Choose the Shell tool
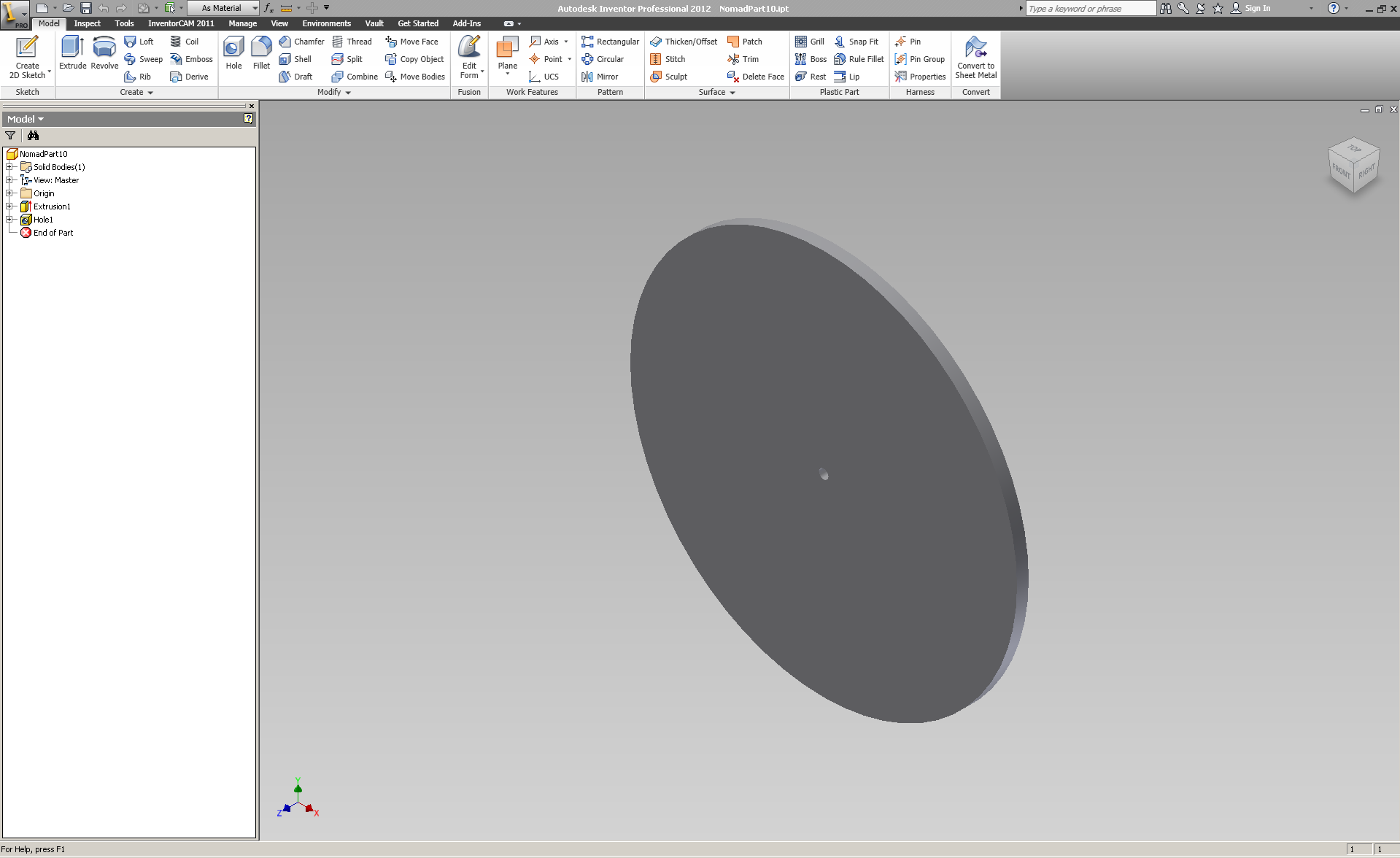 295,59
